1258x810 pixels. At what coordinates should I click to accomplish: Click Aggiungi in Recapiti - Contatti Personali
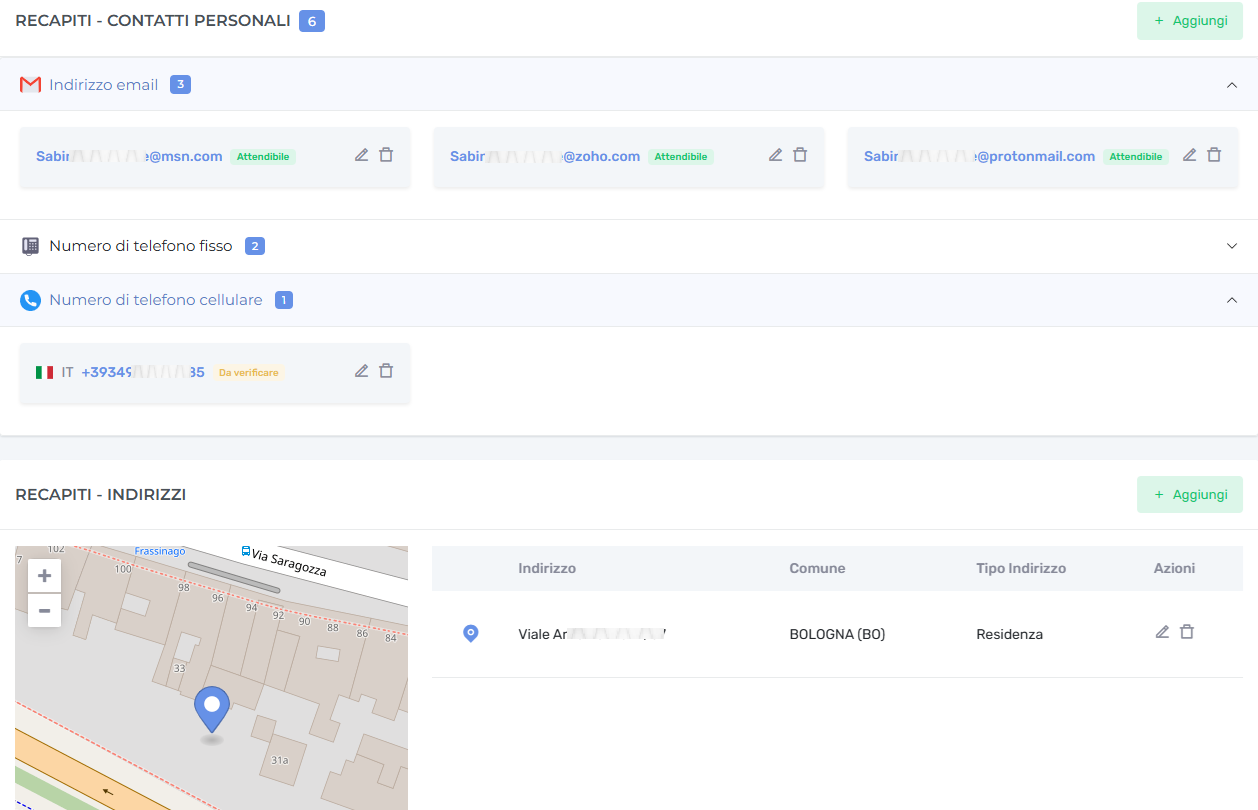pos(1189,21)
